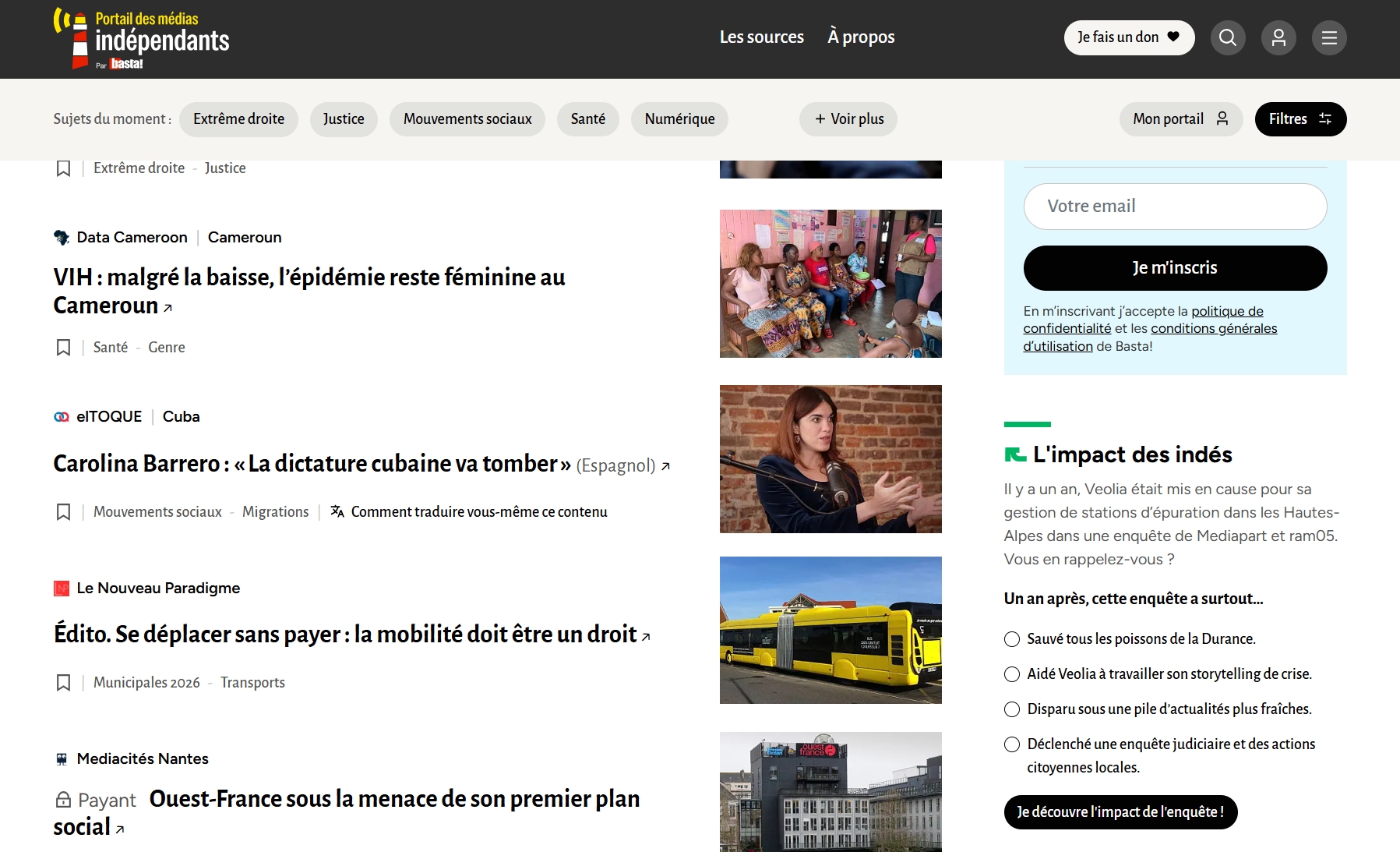This screenshot has width=1400, height=852.
Task: Select 'Sauvé tous les poissons' radio option
Action: pyautogui.click(x=1012, y=639)
